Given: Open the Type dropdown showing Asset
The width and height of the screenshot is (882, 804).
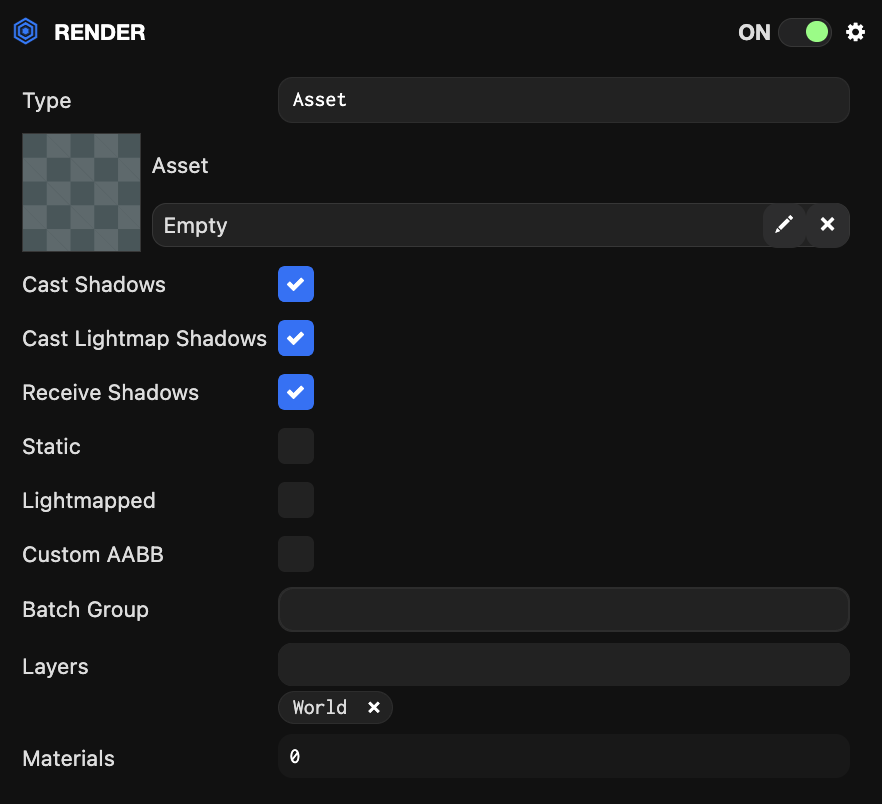Looking at the screenshot, I should (x=563, y=100).
